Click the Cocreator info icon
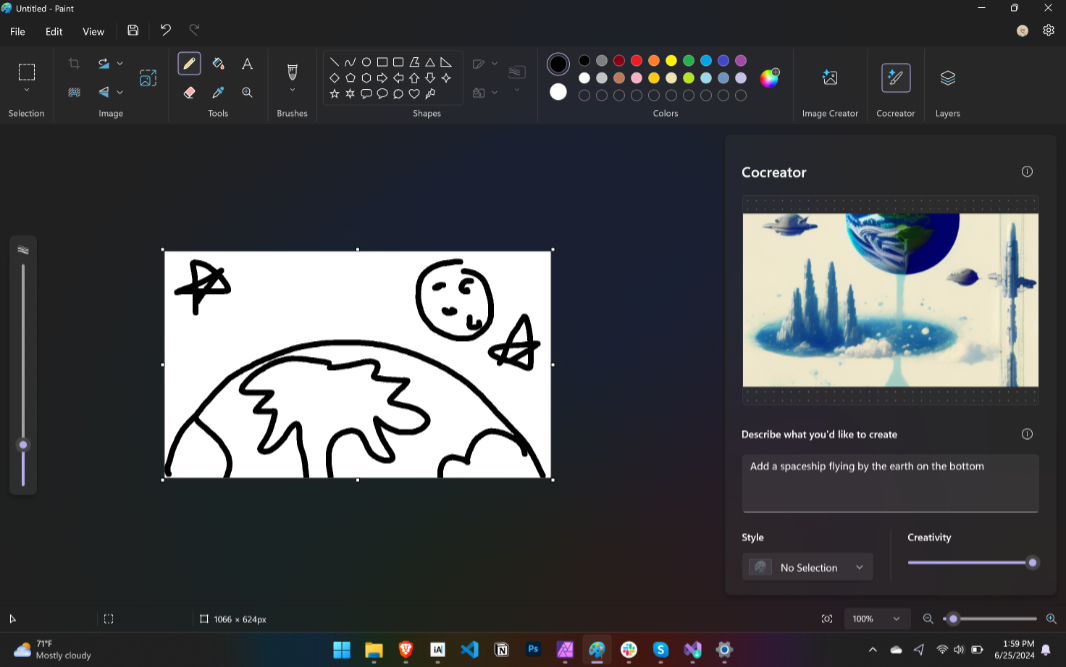1066x667 pixels. [1027, 172]
